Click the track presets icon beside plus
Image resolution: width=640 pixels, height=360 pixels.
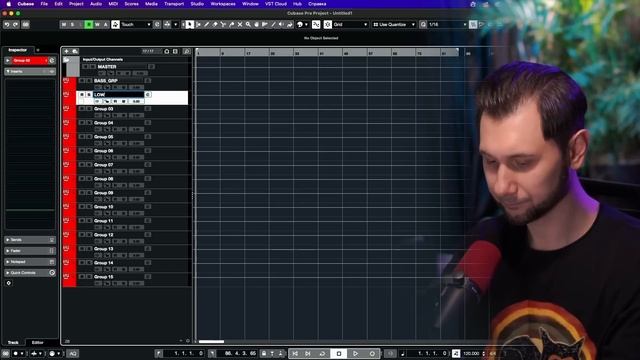(75, 51)
